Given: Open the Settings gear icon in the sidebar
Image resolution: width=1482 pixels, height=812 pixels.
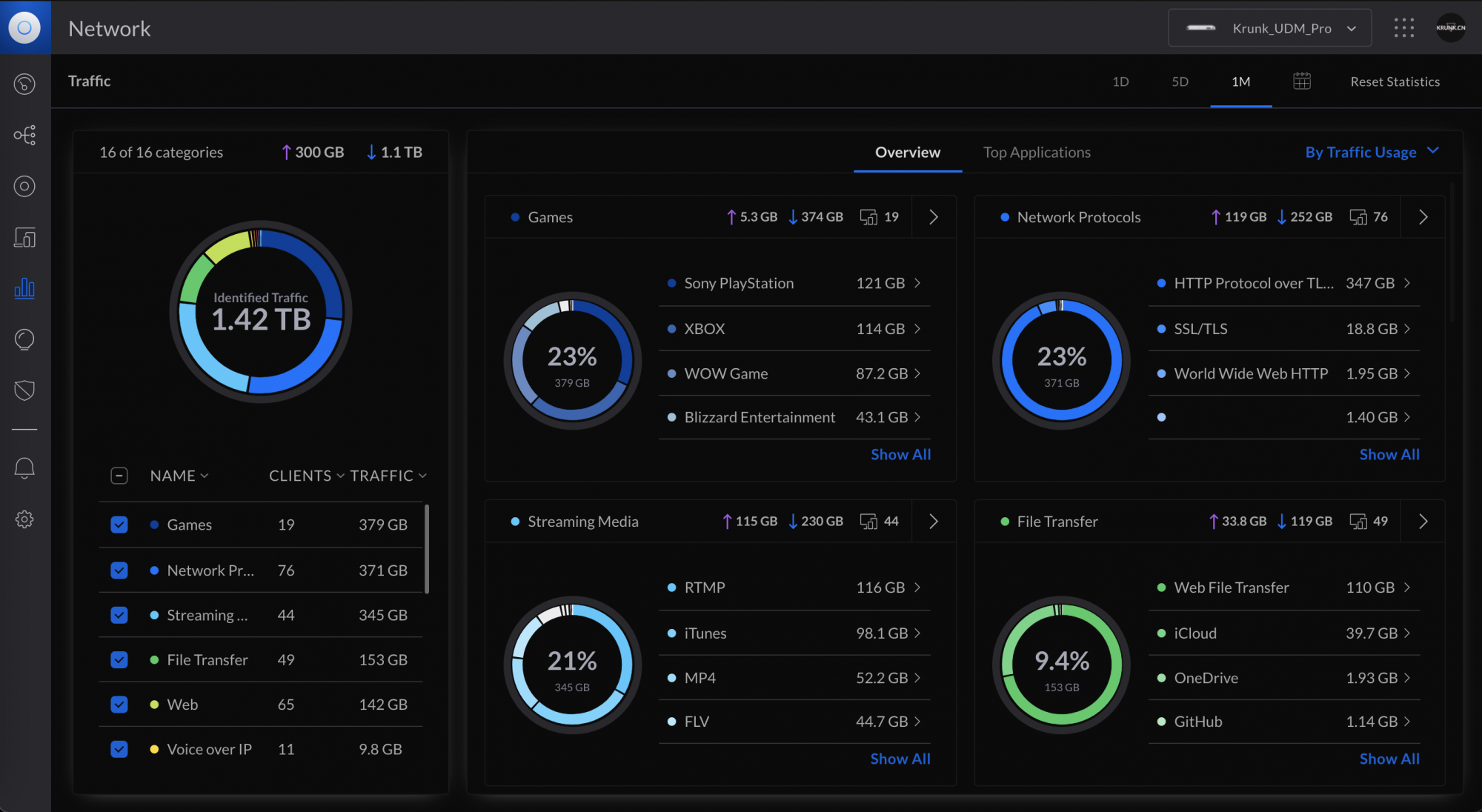Looking at the screenshot, I should pyautogui.click(x=24, y=519).
